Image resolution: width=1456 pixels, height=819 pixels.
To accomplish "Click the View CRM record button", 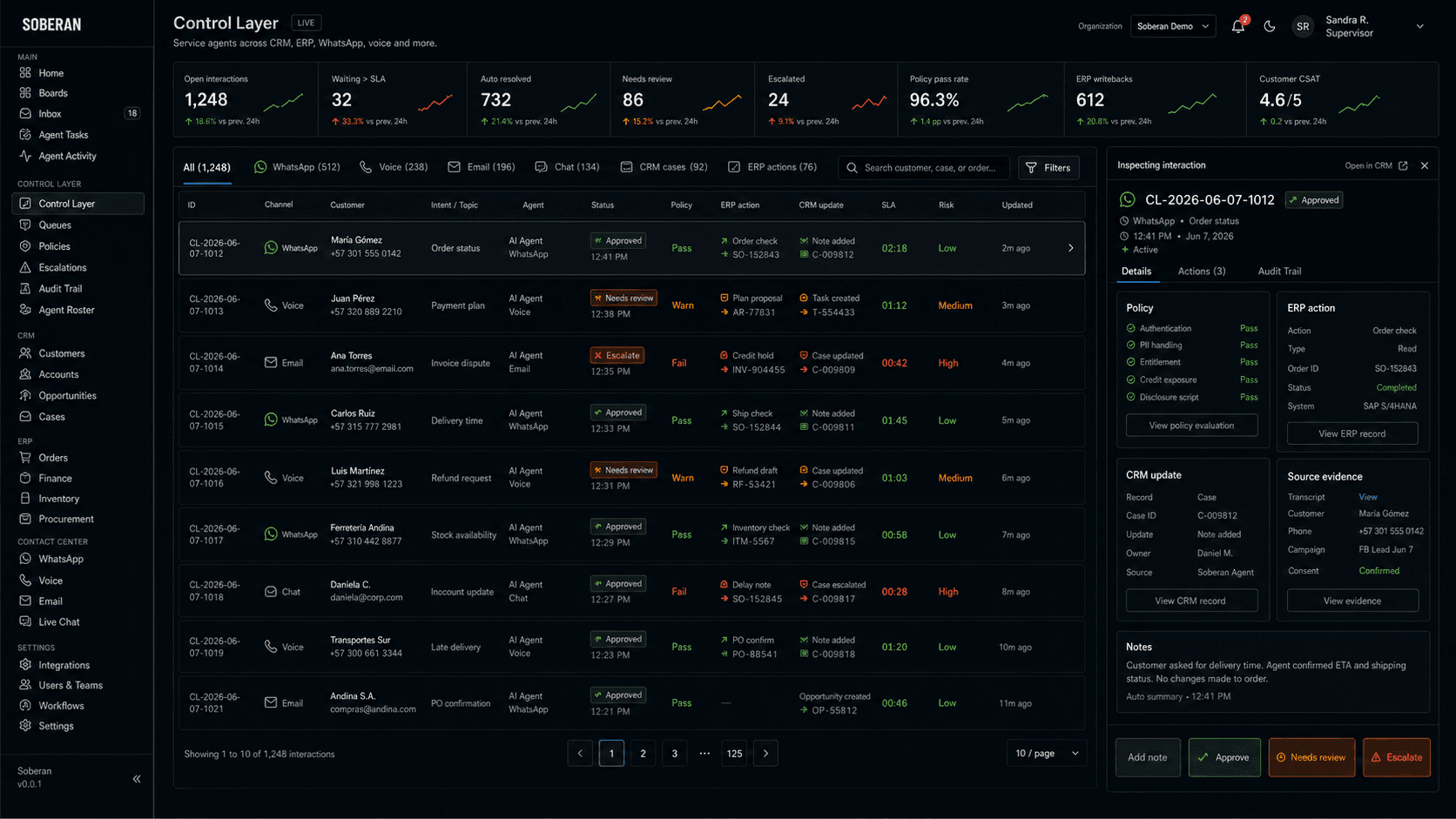I will click(x=1191, y=601).
